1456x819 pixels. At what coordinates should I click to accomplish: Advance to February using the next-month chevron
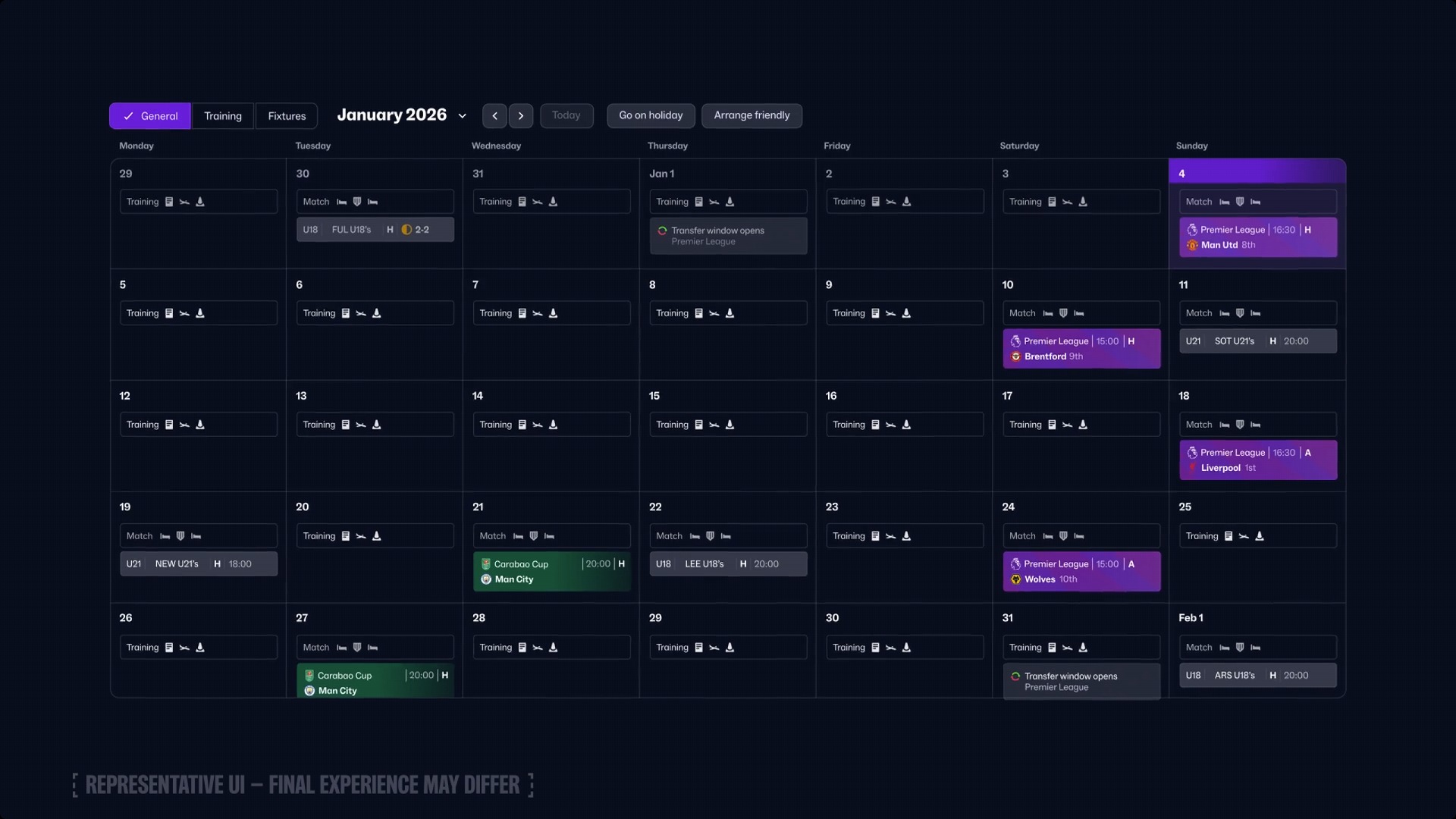point(520,115)
